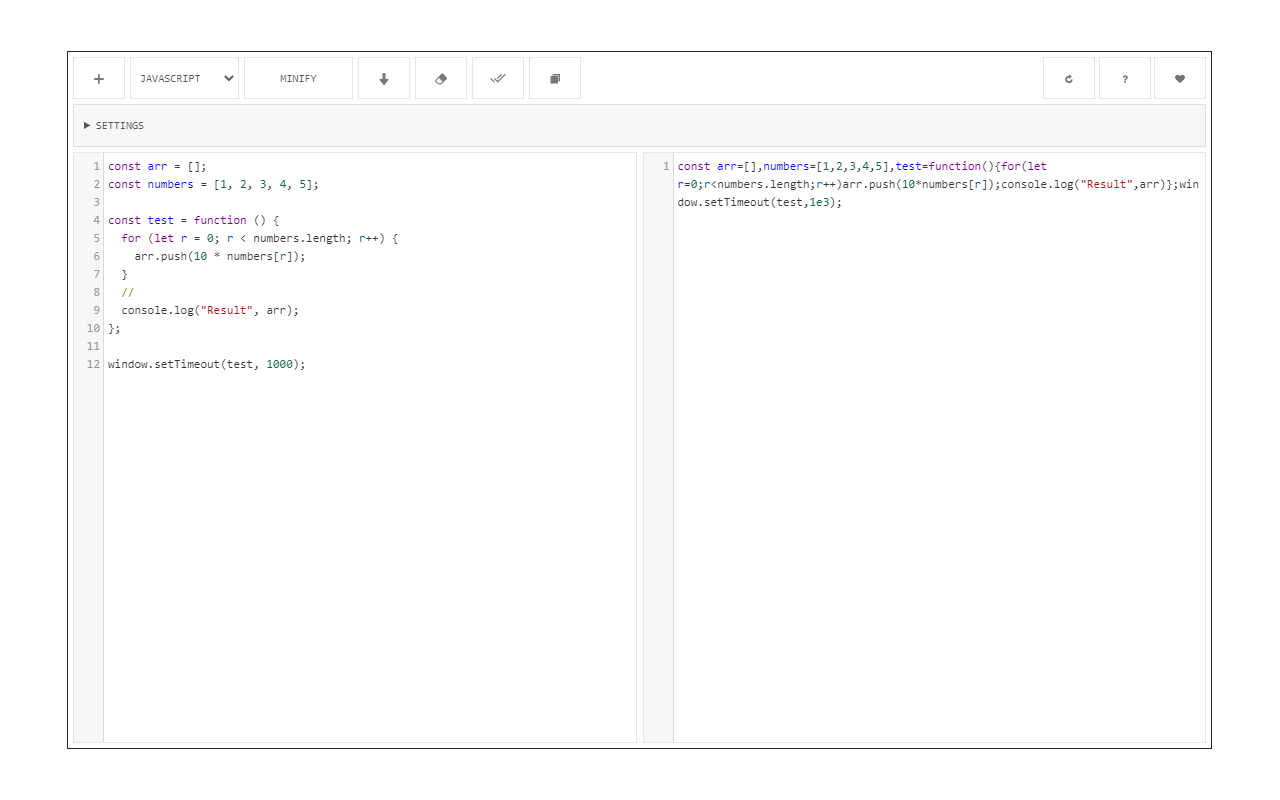Screen dimensions: 1280x800
Task: Click 'console.log("Result", arr);' in source editor
Action: (x=210, y=310)
